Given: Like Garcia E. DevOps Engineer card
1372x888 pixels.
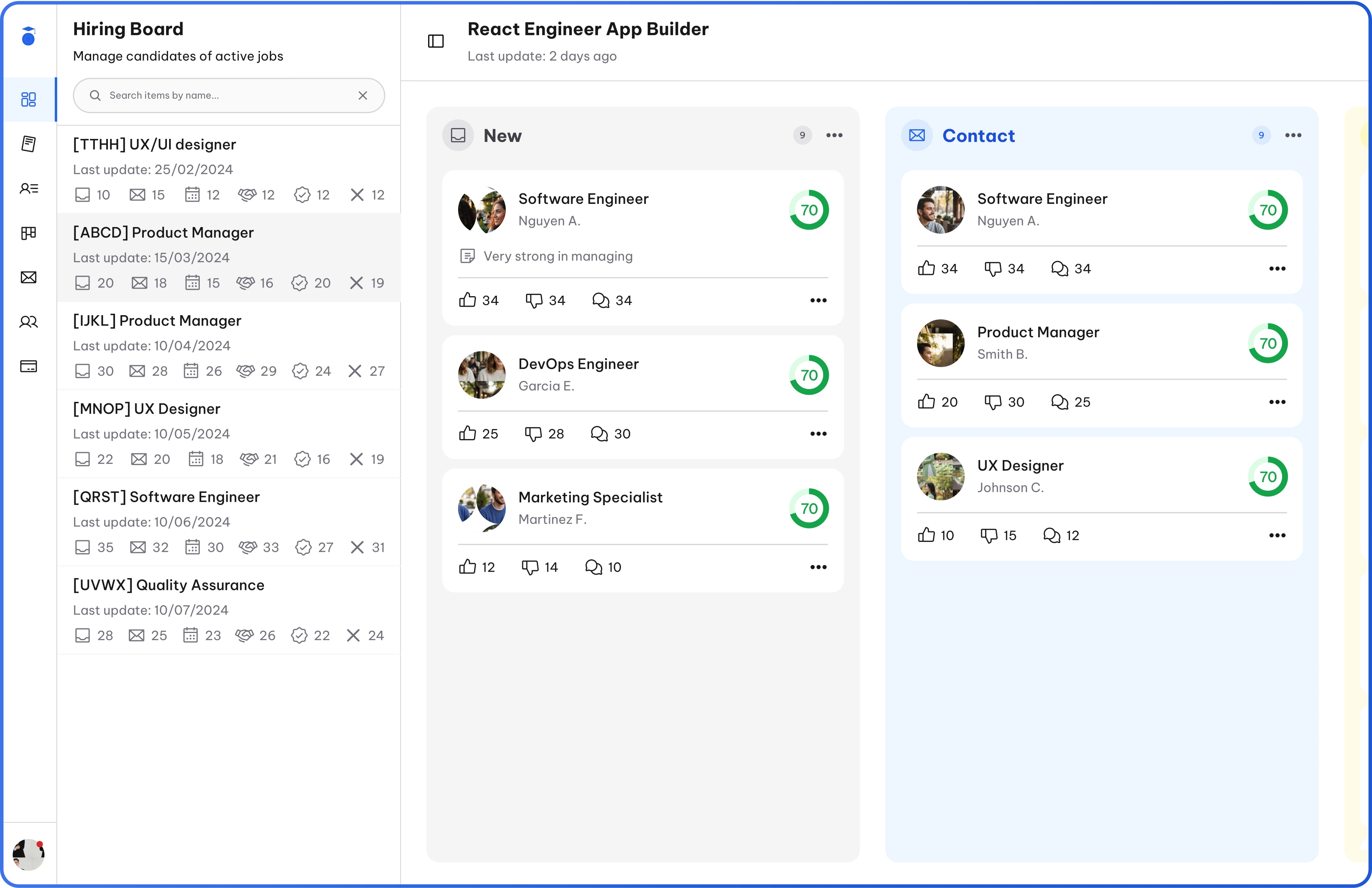Looking at the screenshot, I should 467,433.
